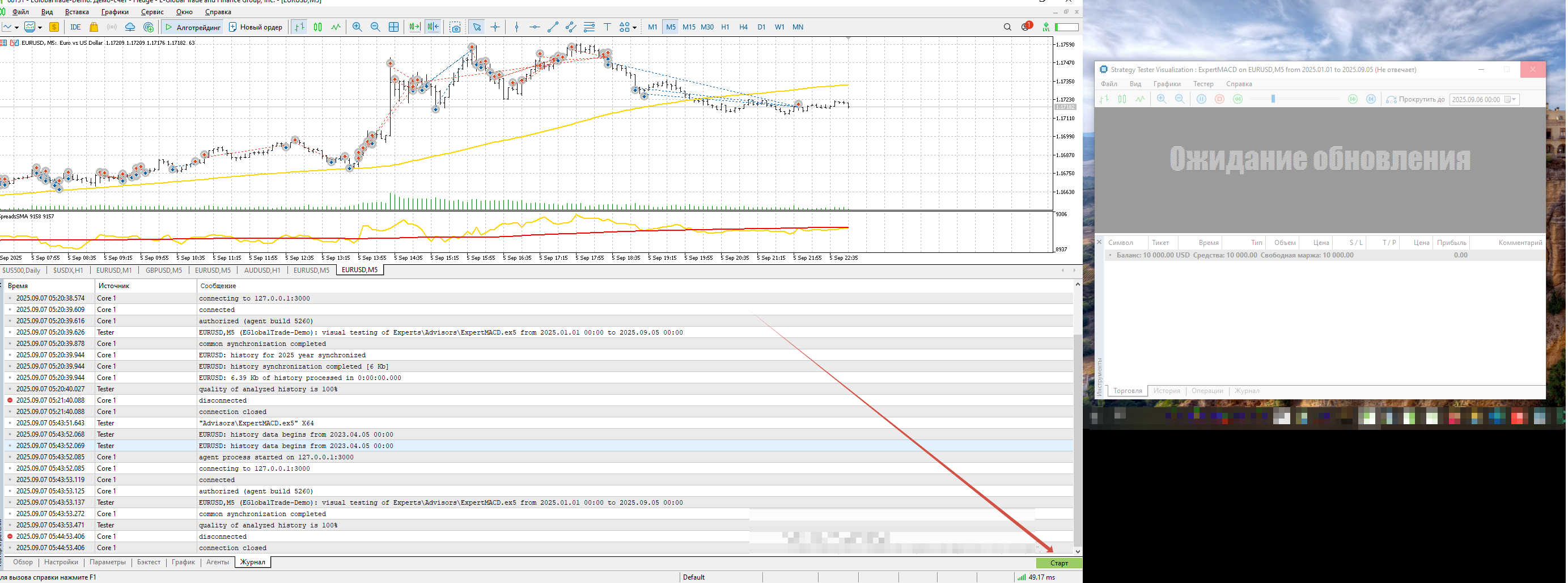The height and width of the screenshot is (583, 1568).
Task: Fast forward visualization with green button
Action: tap(1353, 99)
